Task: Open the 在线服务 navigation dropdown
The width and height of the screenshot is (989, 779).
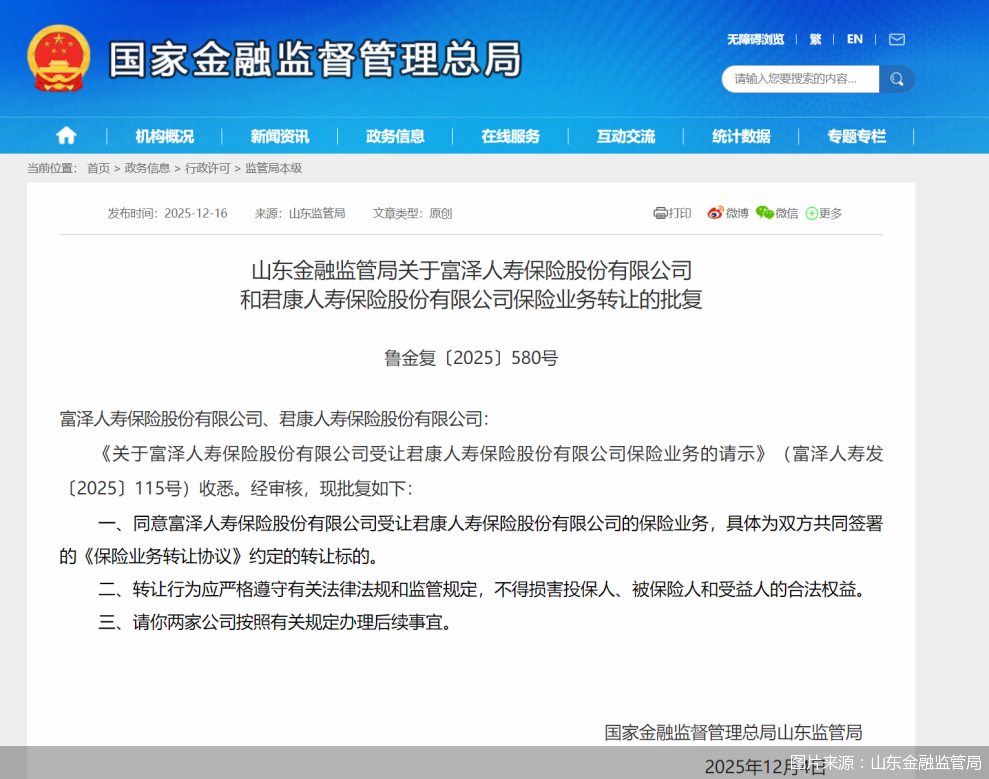Action: point(511,135)
